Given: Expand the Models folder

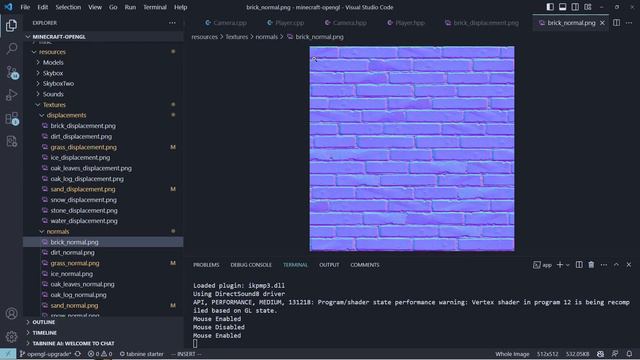Looking at the screenshot, I should 103,62.
